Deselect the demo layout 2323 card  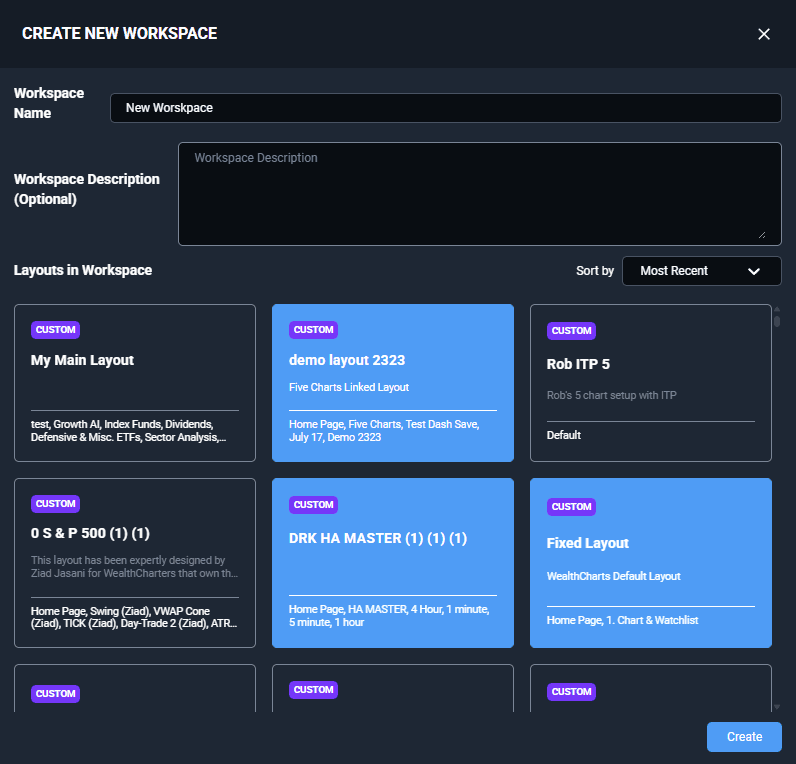point(393,383)
